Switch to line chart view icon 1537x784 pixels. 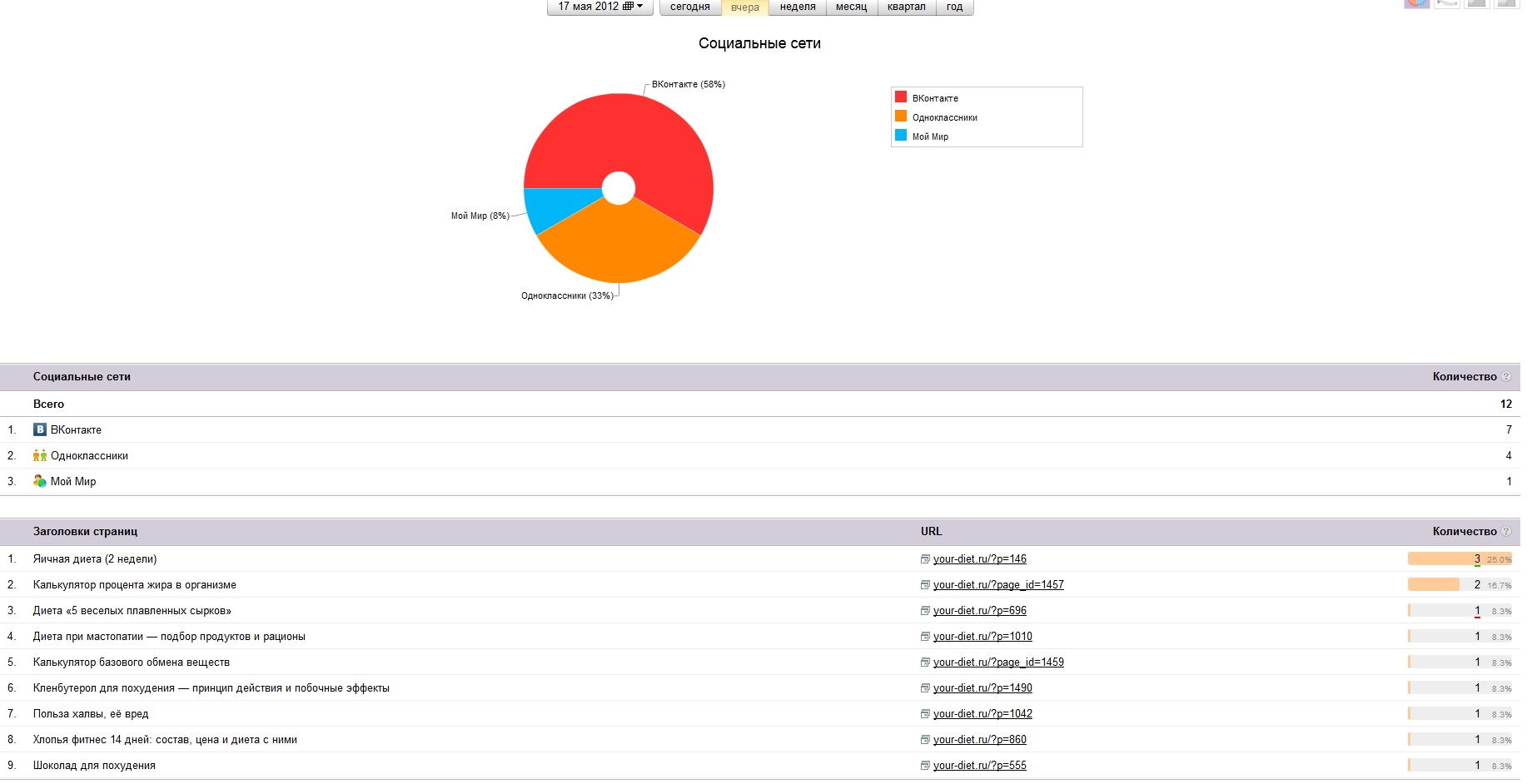(1447, 3)
